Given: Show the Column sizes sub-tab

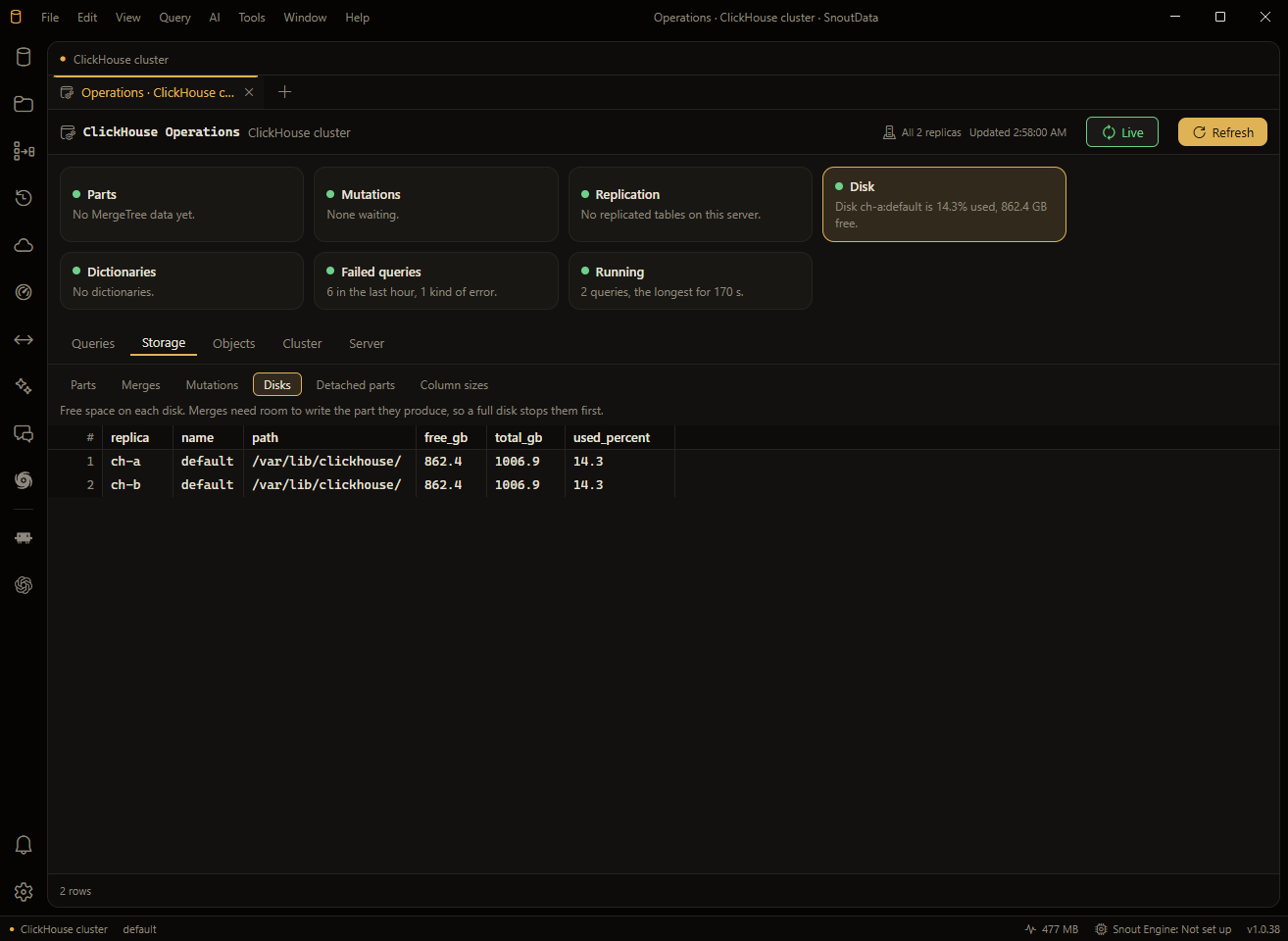Looking at the screenshot, I should tap(454, 385).
